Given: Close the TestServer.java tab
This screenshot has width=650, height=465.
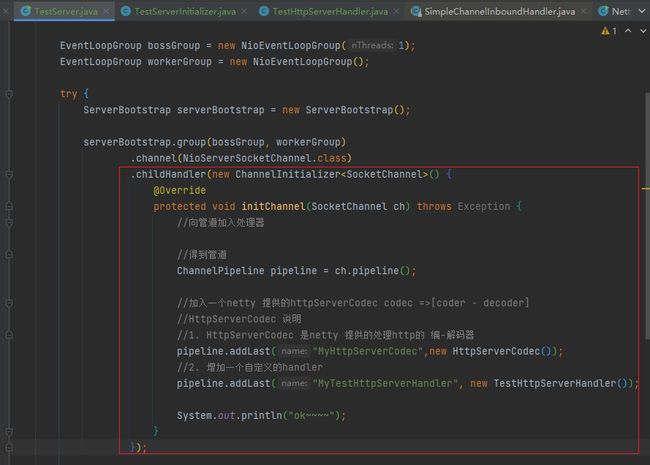Looking at the screenshot, I should click(106, 11).
